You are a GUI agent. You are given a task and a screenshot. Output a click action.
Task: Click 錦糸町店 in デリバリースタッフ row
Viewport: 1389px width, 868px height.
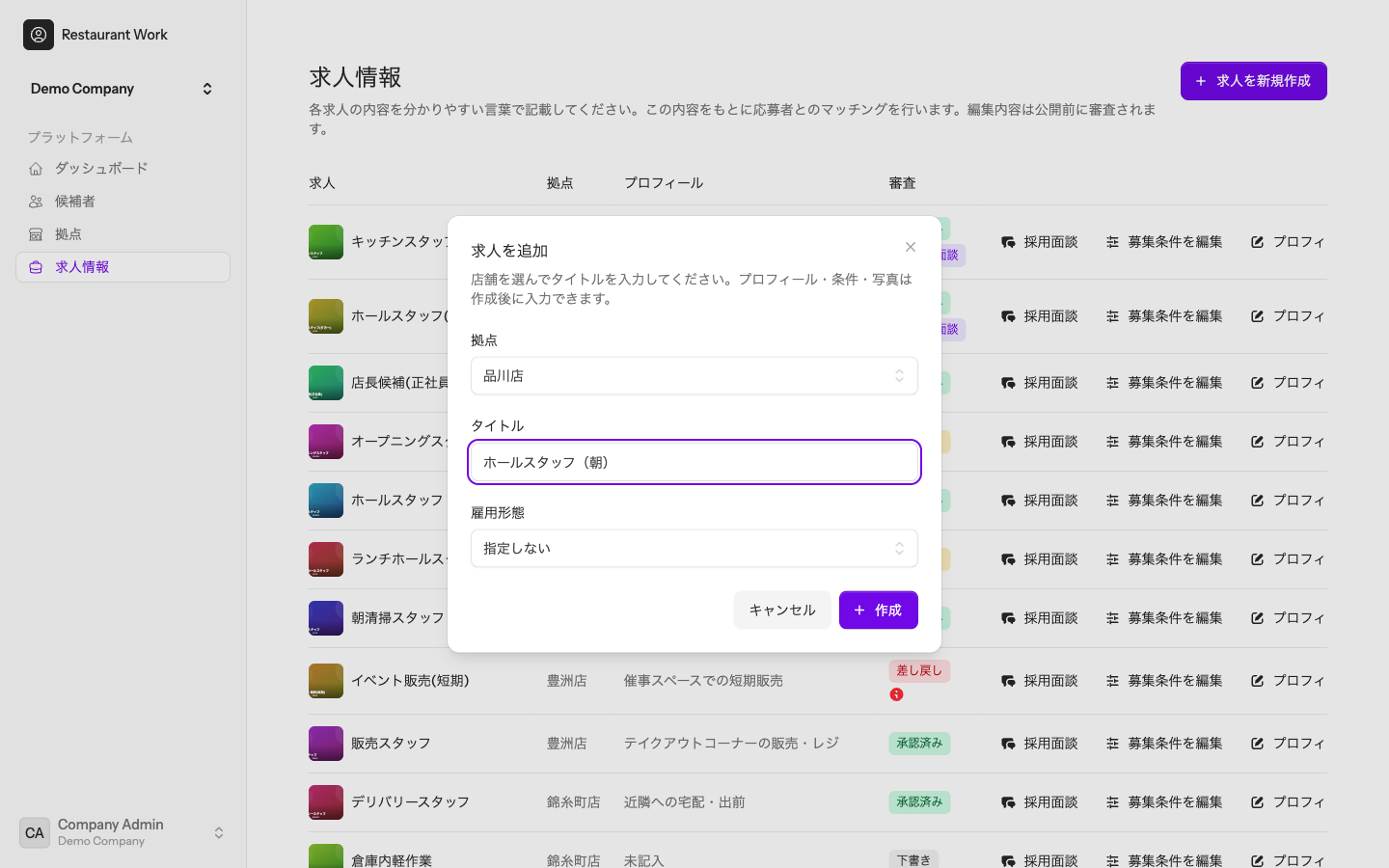(573, 802)
